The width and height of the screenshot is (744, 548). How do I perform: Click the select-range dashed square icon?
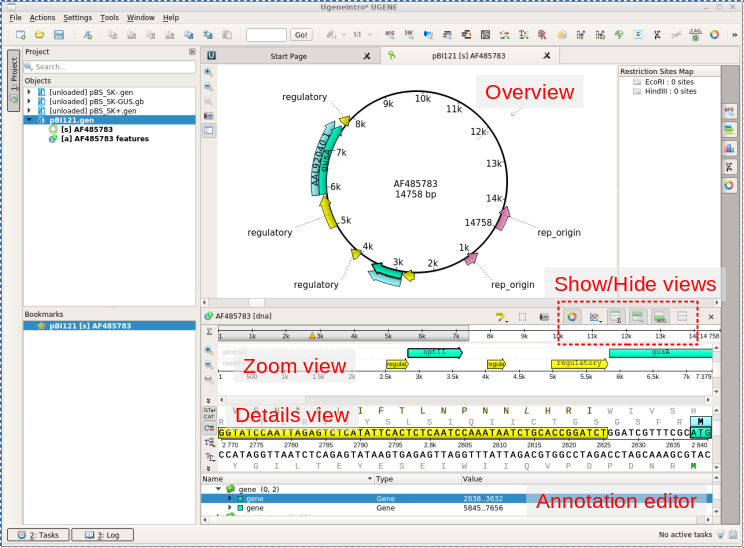coord(522,317)
